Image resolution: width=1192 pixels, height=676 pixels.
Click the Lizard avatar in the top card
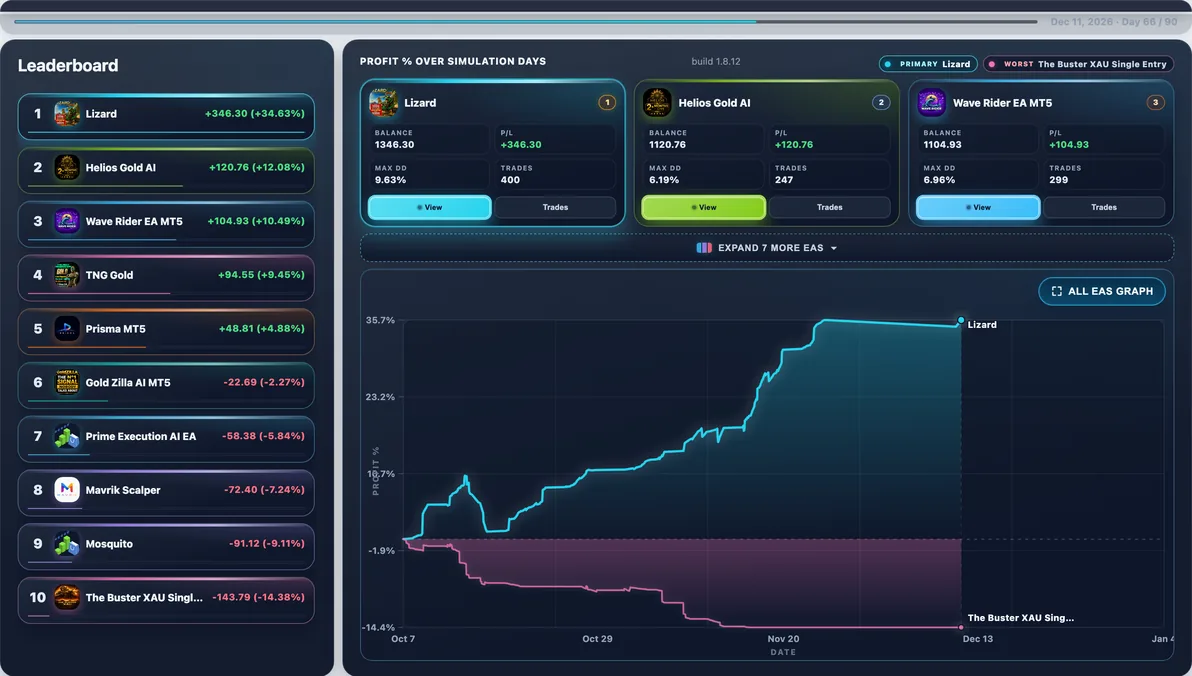point(383,103)
